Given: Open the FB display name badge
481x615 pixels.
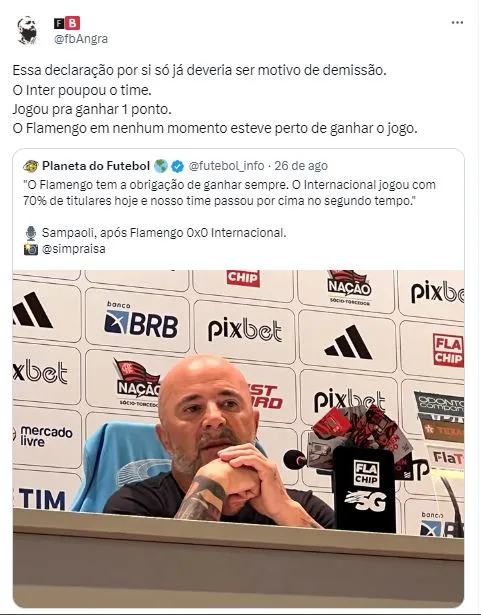Looking at the screenshot, I should 67,23.
